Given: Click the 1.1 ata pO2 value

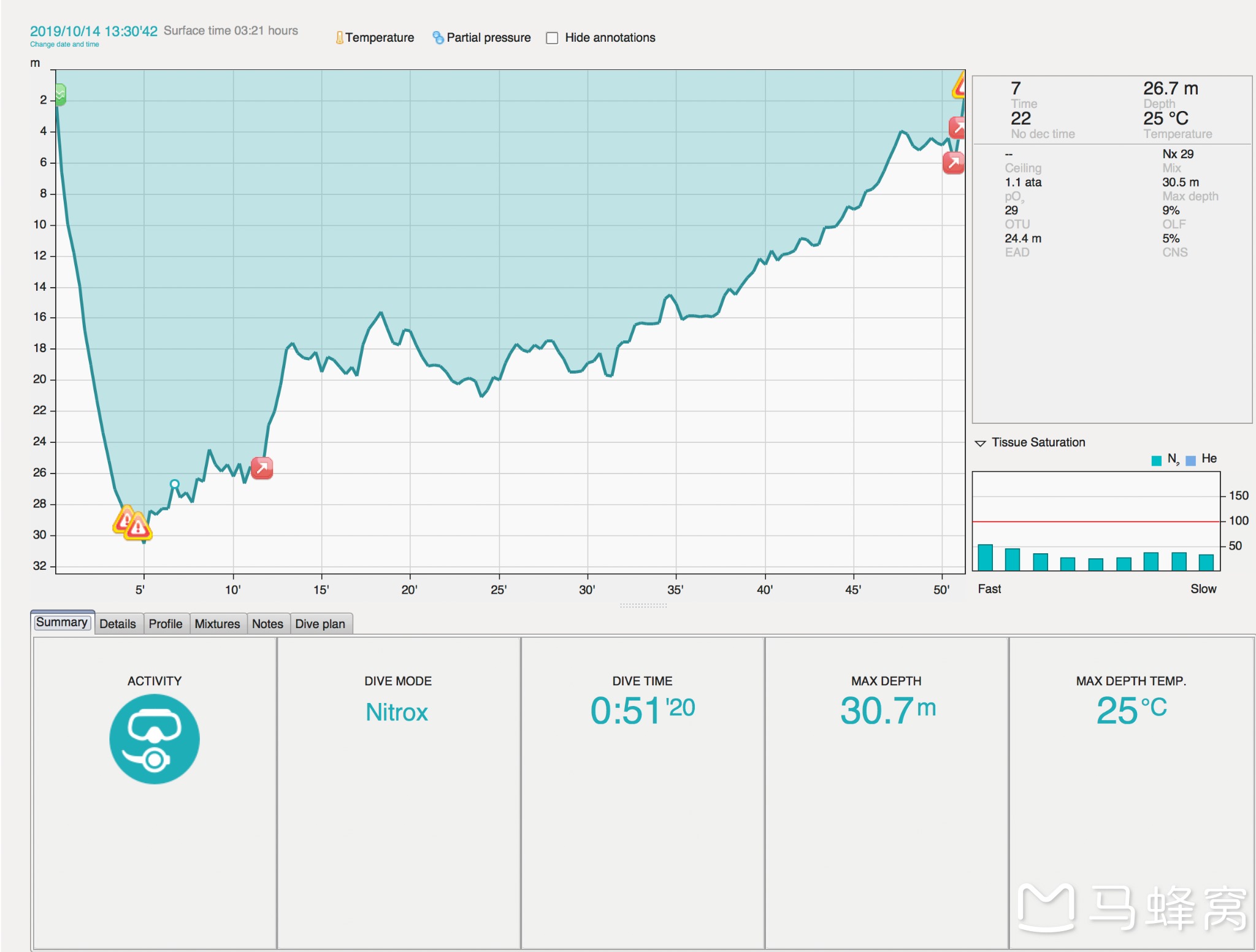Looking at the screenshot, I should [1023, 182].
